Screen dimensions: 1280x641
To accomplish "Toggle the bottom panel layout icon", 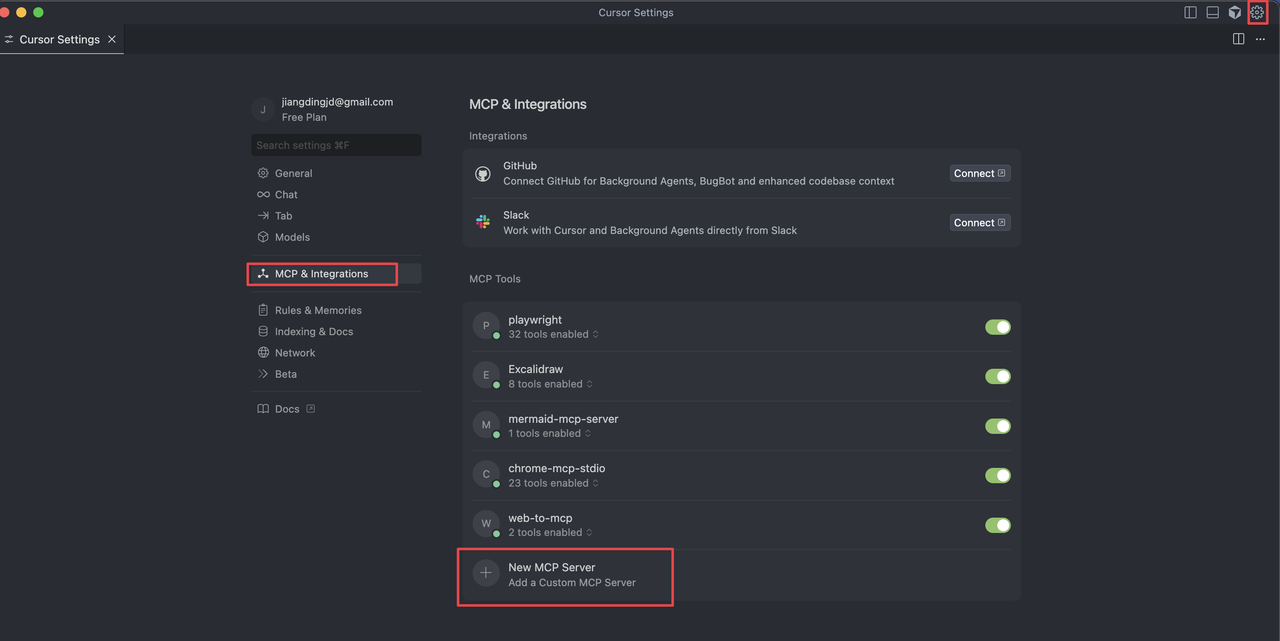I will pos(1212,13).
